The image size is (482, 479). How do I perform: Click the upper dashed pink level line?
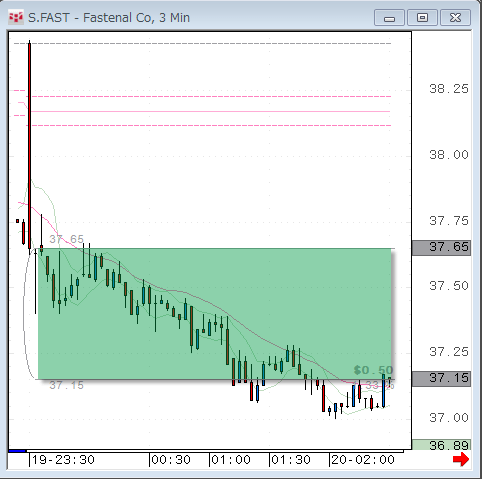click(210, 97)
